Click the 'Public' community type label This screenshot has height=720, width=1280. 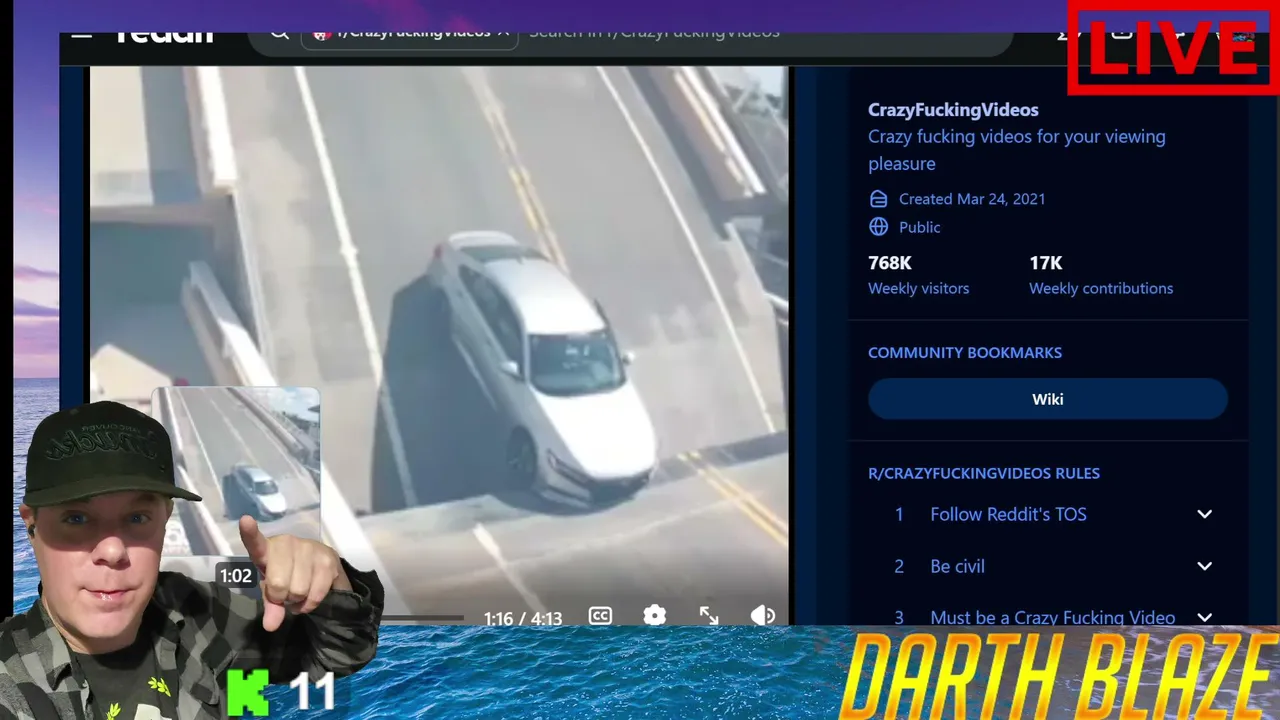920,227
